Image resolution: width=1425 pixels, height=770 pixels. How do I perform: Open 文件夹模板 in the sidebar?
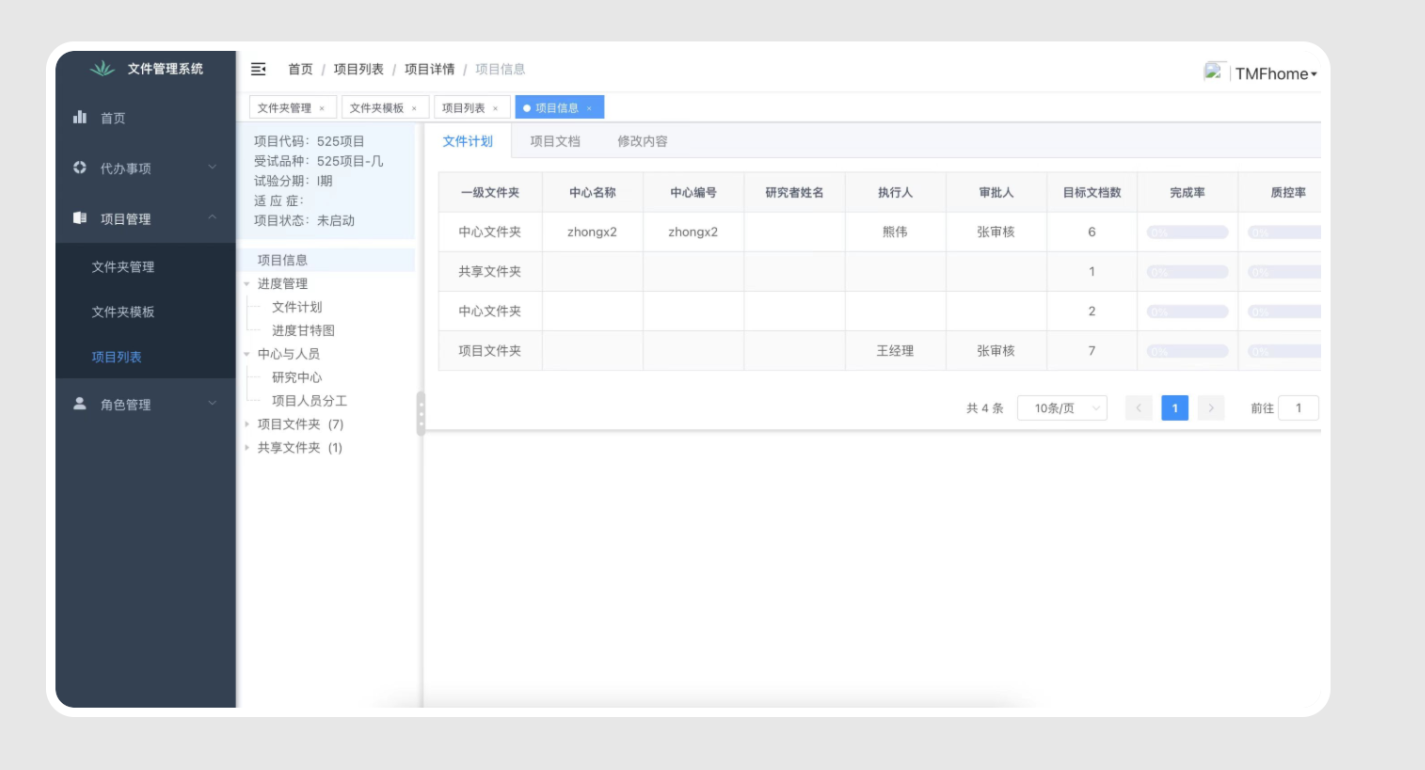(x=123, y=312)
